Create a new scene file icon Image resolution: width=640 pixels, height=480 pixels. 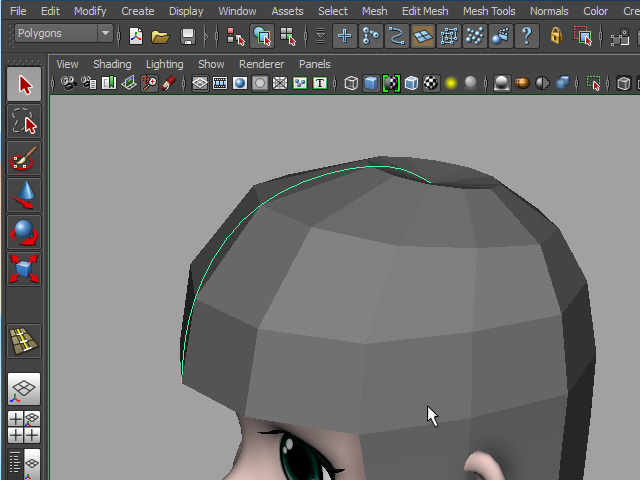(136, 36)
